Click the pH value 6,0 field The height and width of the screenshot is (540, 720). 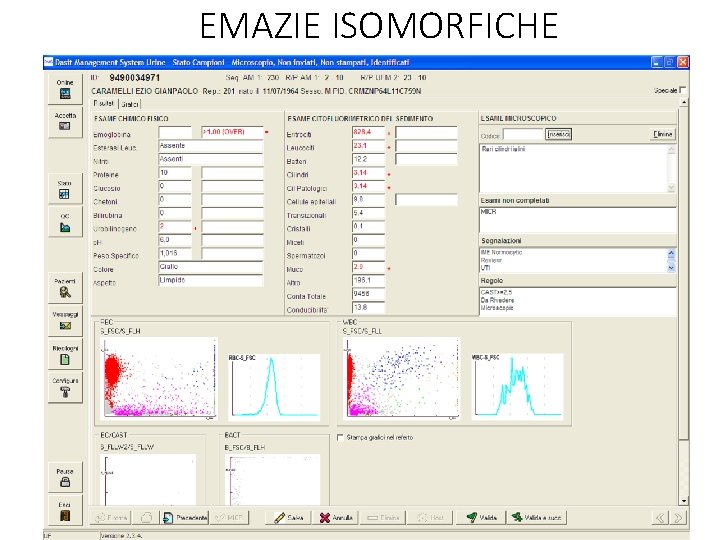pyautogui.click(x=175, y=240)
